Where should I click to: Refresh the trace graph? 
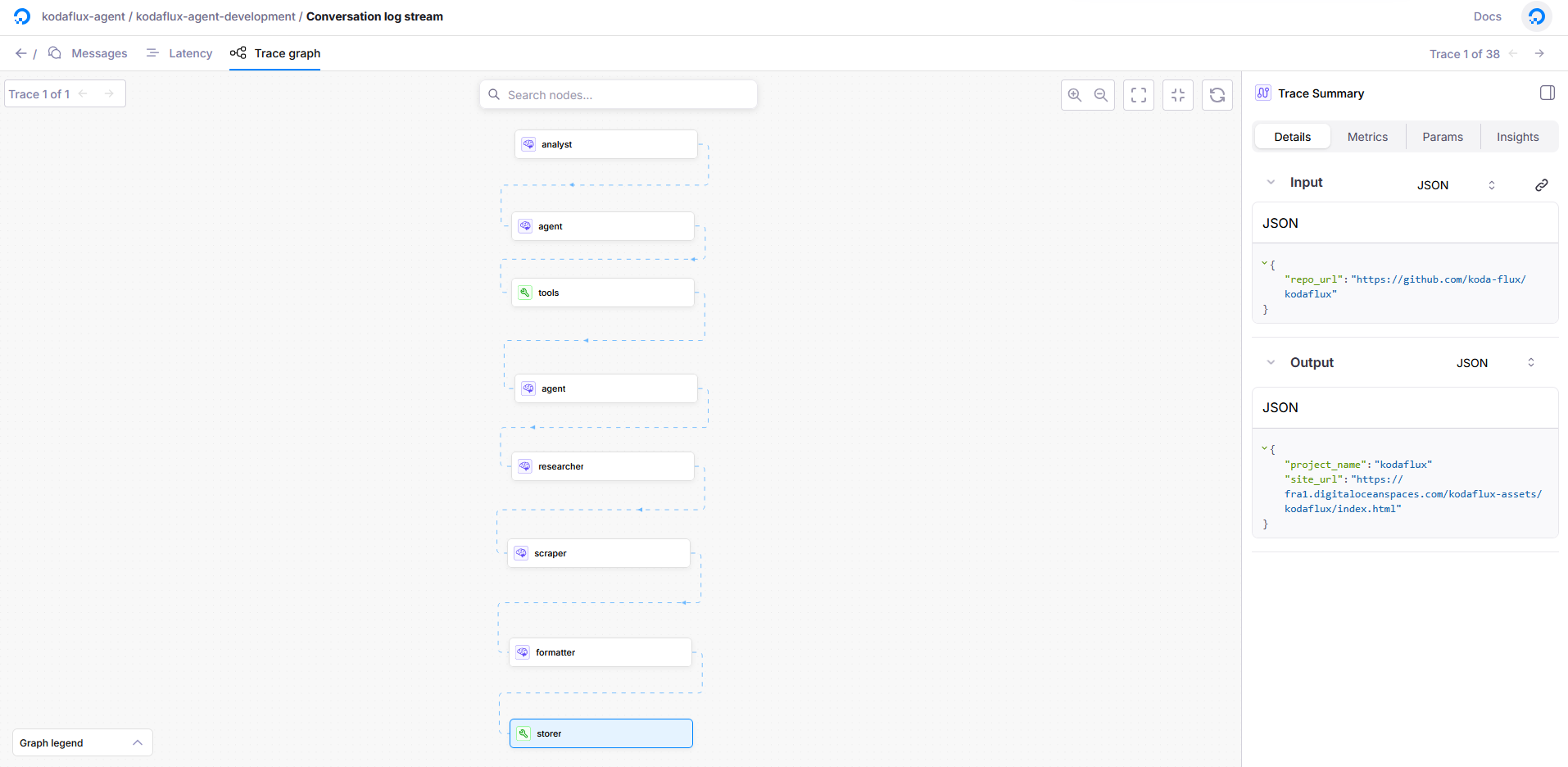coord(1217,95)
